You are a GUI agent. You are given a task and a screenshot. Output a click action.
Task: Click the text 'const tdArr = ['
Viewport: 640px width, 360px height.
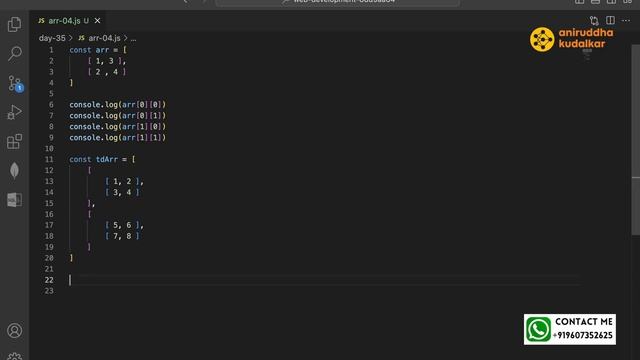click(102, 159)
